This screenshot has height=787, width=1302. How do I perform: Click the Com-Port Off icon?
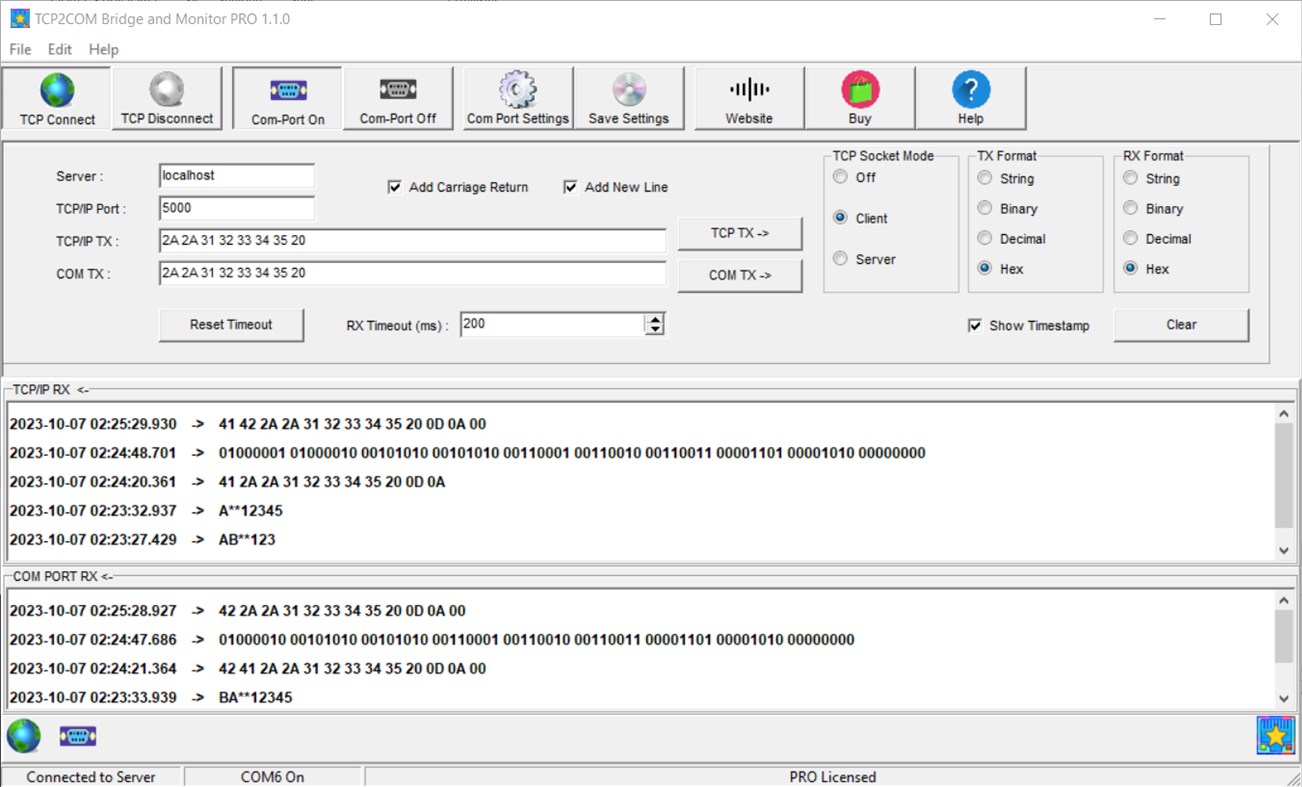pyautogui.click(x=398, y=97)
